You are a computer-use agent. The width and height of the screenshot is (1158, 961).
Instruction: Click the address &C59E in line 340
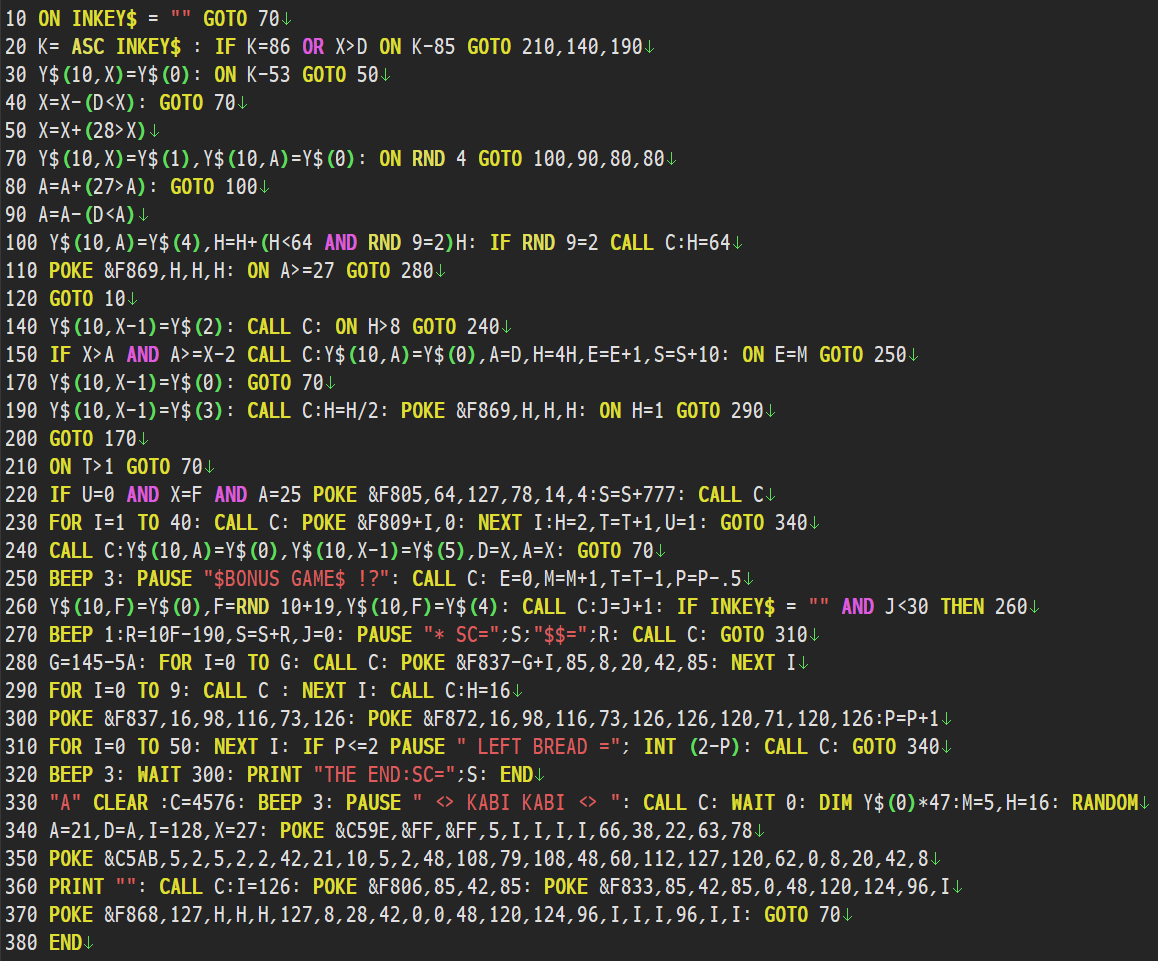point(363,830)
